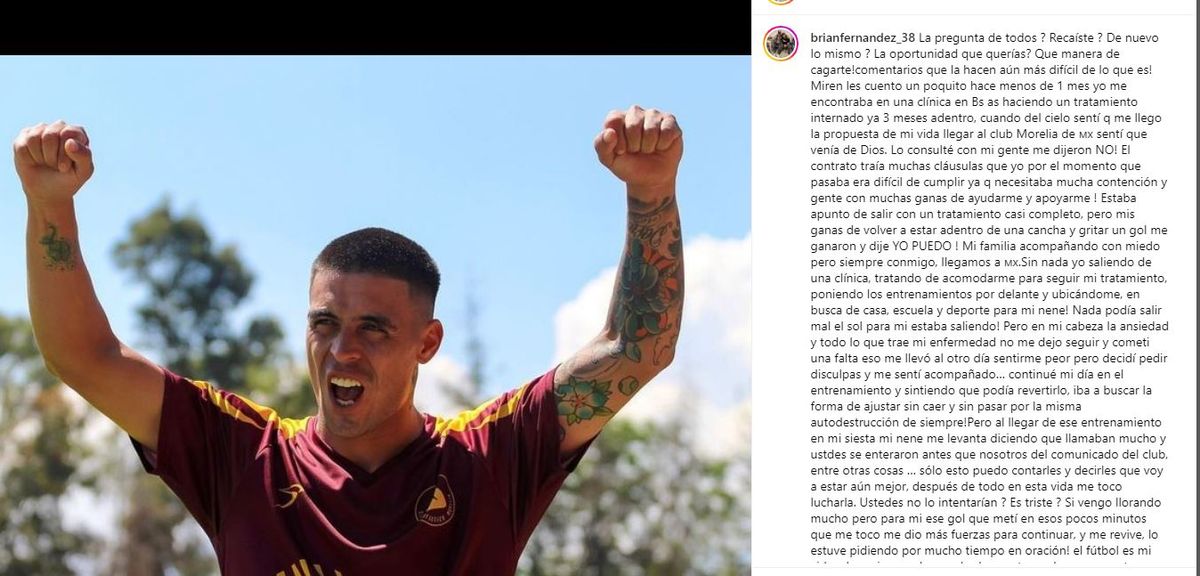Open brianfernandez_38 profile avatar beside caption
1200x576 pixels.
click(x=780, y=44)
